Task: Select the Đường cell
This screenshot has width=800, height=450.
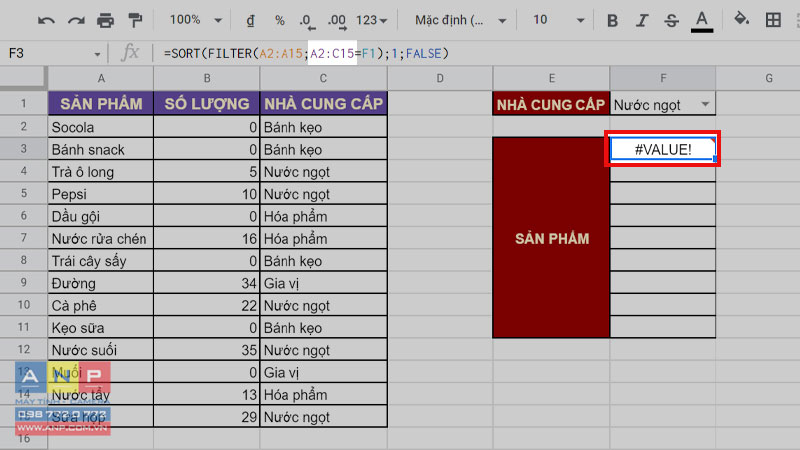Action: [101, 283]
